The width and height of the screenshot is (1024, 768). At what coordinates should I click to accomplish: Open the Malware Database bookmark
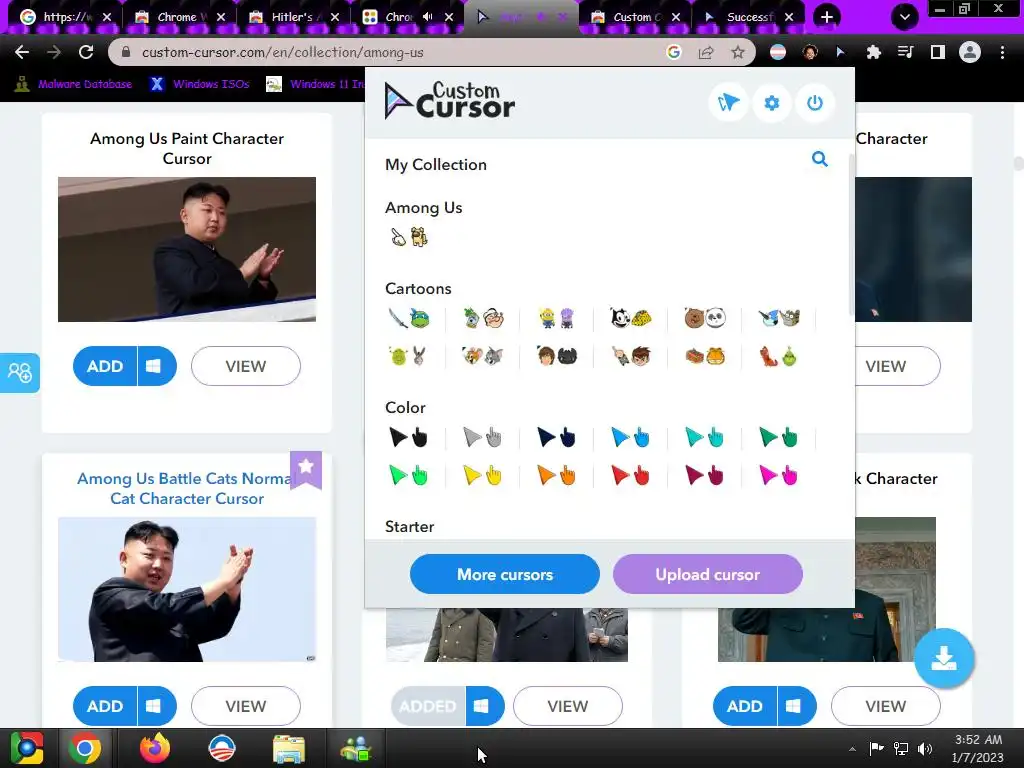[73, 84]
